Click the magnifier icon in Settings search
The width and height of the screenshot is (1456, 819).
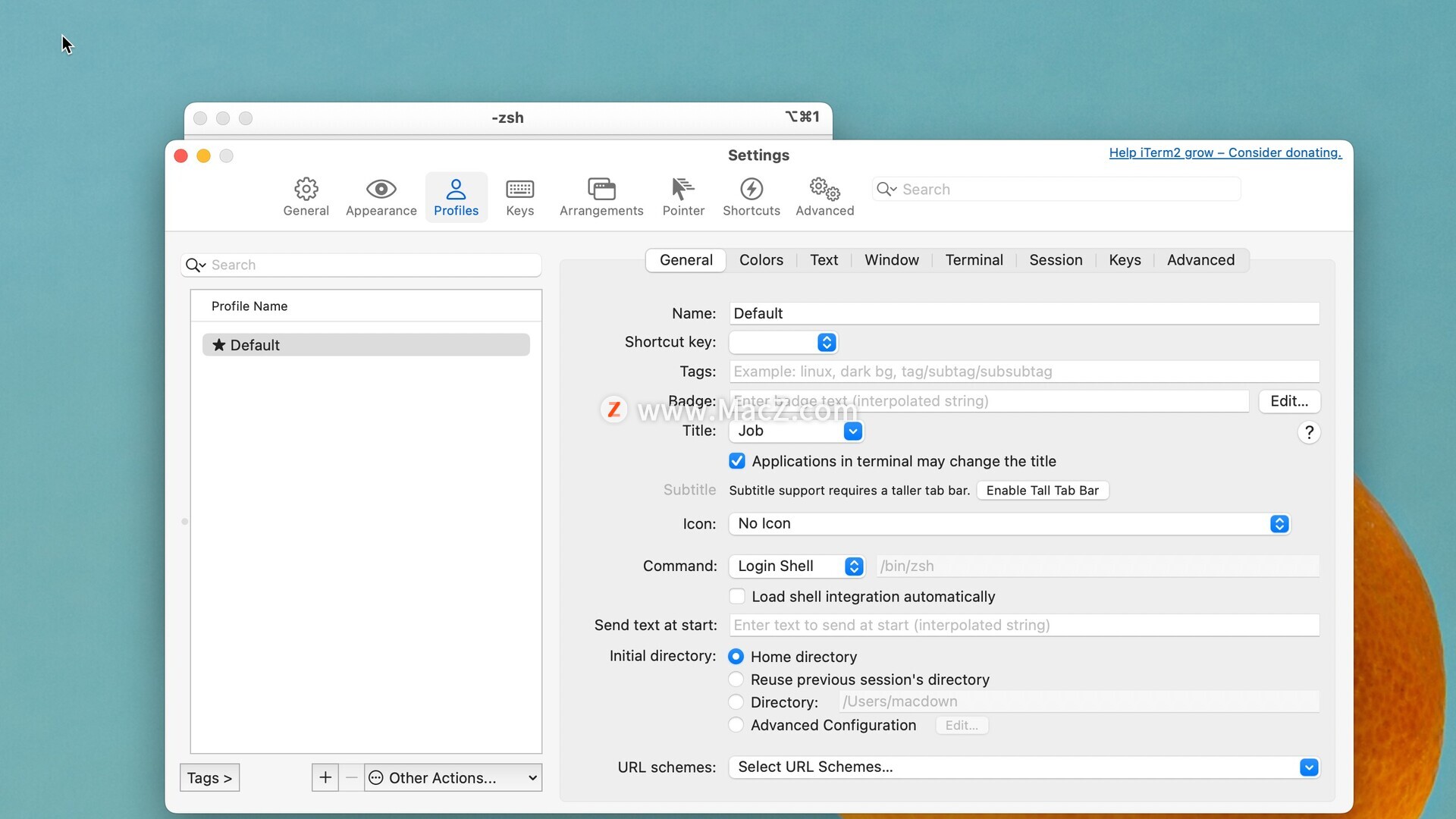click(x=886, y=189)
